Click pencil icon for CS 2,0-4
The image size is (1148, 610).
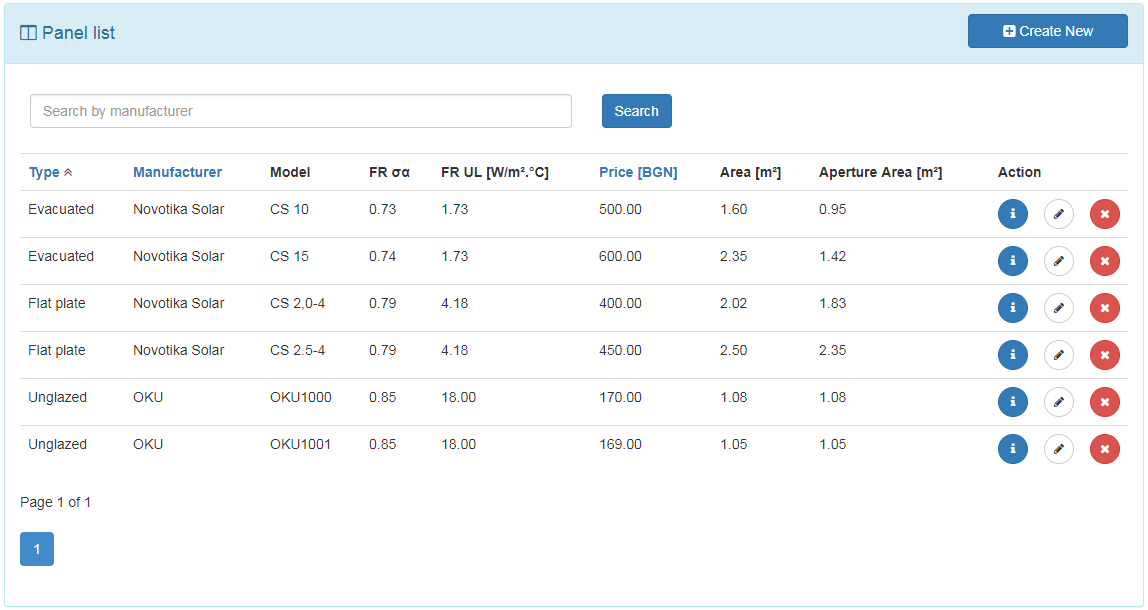(1059, 308)
